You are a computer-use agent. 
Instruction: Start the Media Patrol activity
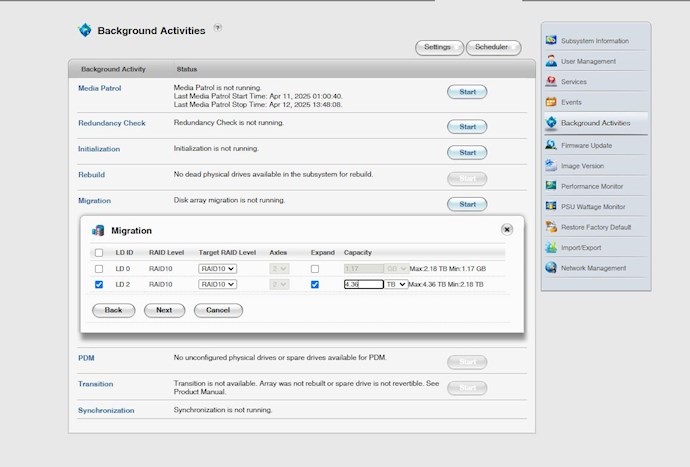coord(466,92)
